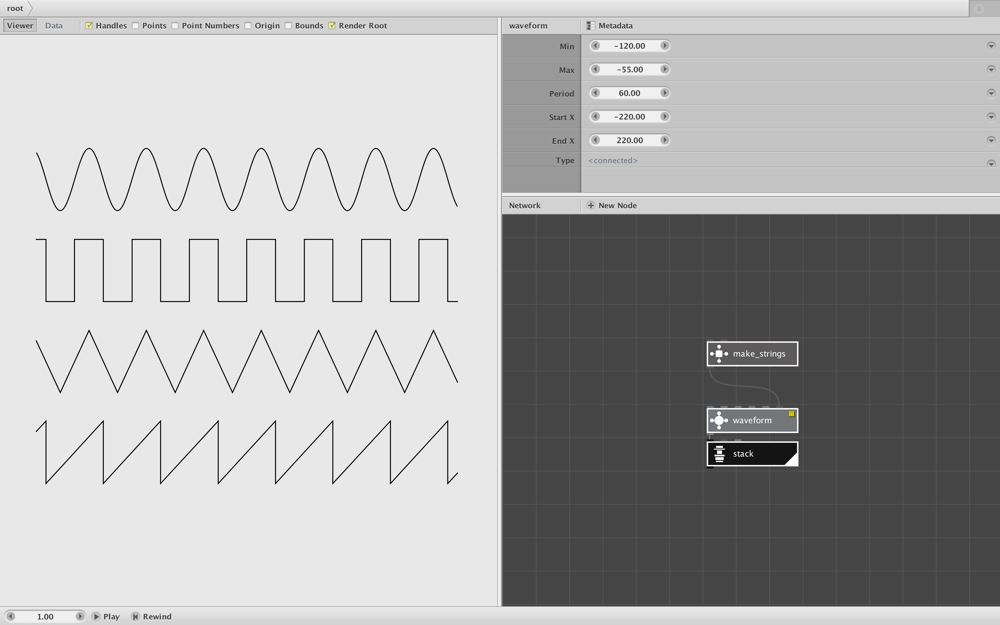Viewport: 1000px width, 625px height.
Task: Toggle the Handles checkbox
Action: tap(89, 26)
